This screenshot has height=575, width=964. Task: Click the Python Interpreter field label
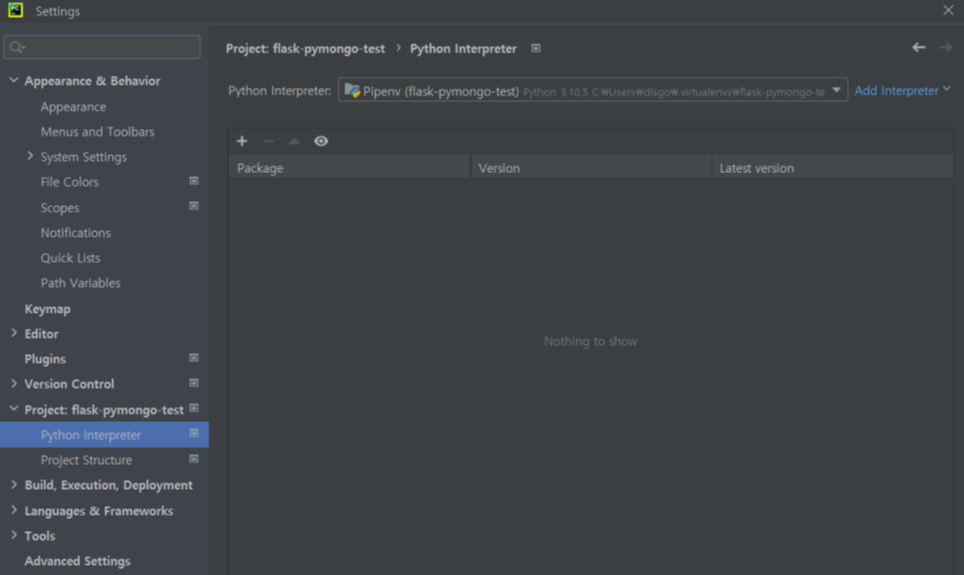click(280, 90)
